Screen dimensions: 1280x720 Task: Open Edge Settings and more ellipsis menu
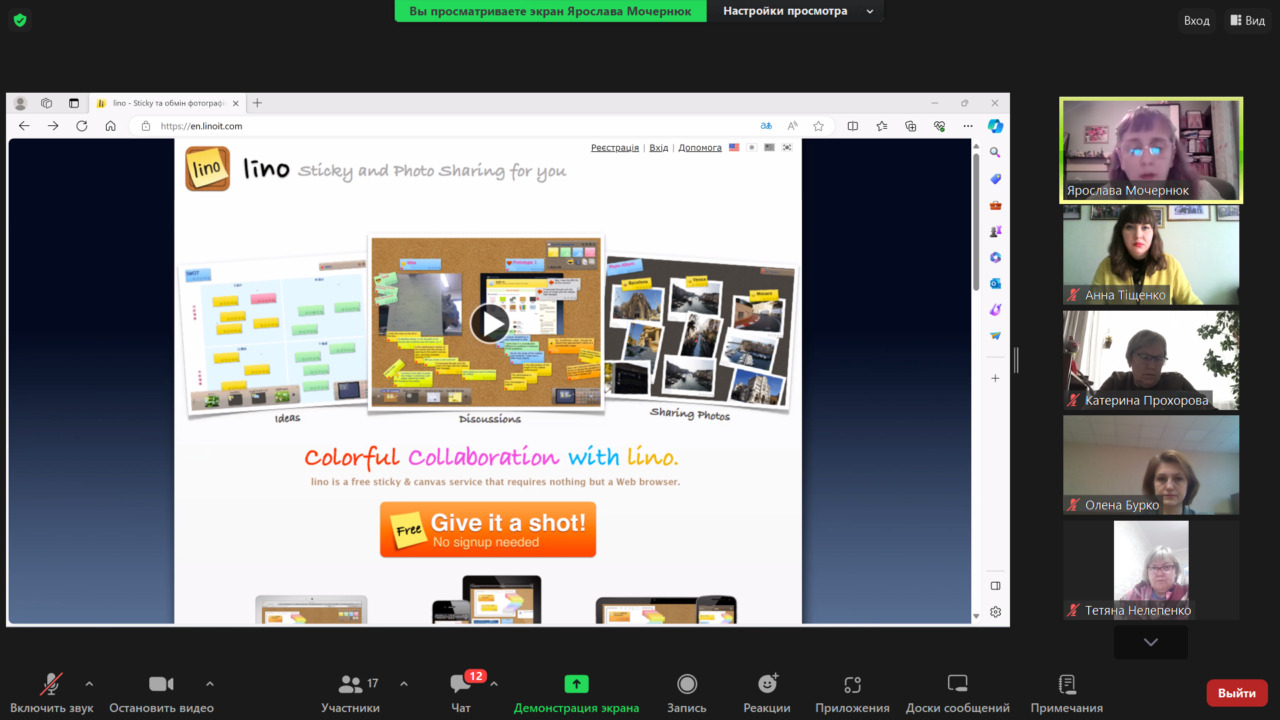pyautogui.click(x=968, y=126)
